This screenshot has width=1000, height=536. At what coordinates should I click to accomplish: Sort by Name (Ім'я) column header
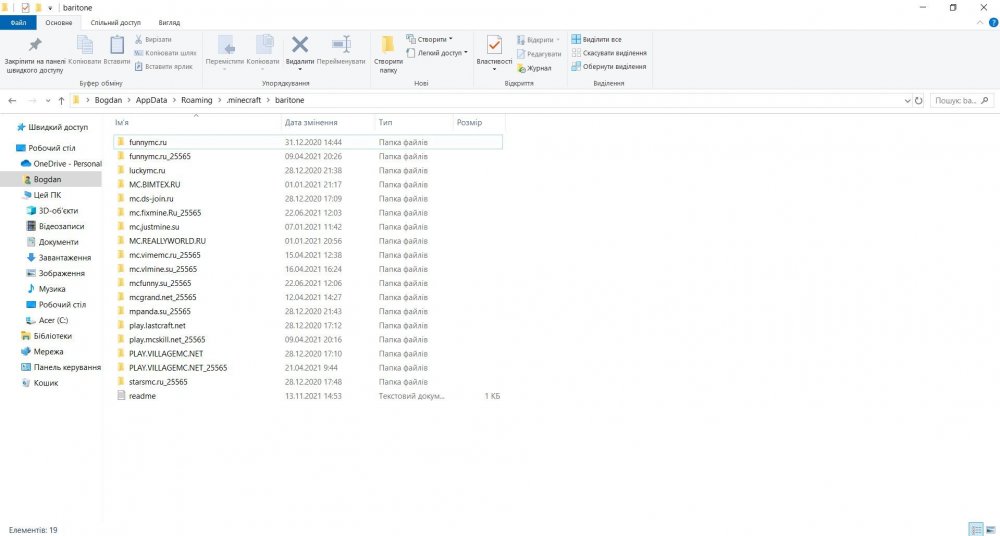[x=196, y=123]
